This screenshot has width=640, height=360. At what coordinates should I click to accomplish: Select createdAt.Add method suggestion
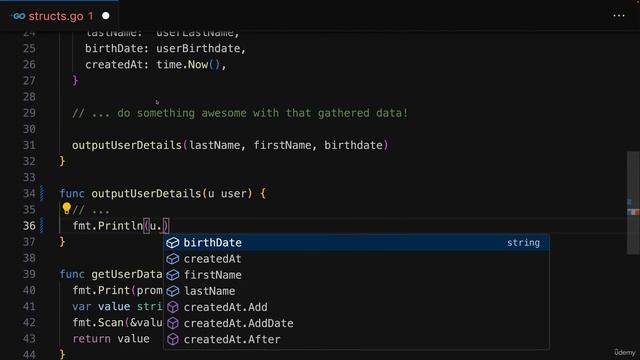coord(356,307)
